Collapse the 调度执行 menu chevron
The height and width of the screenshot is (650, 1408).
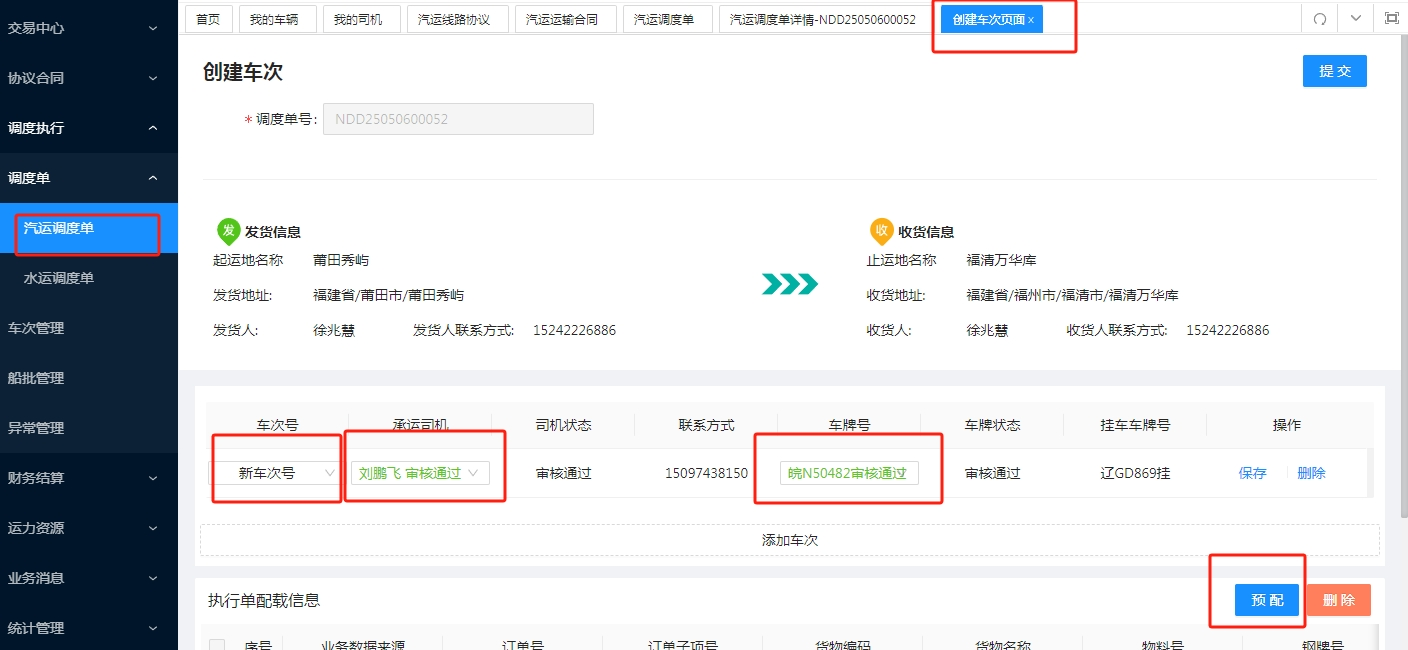(x=153, y=128)
